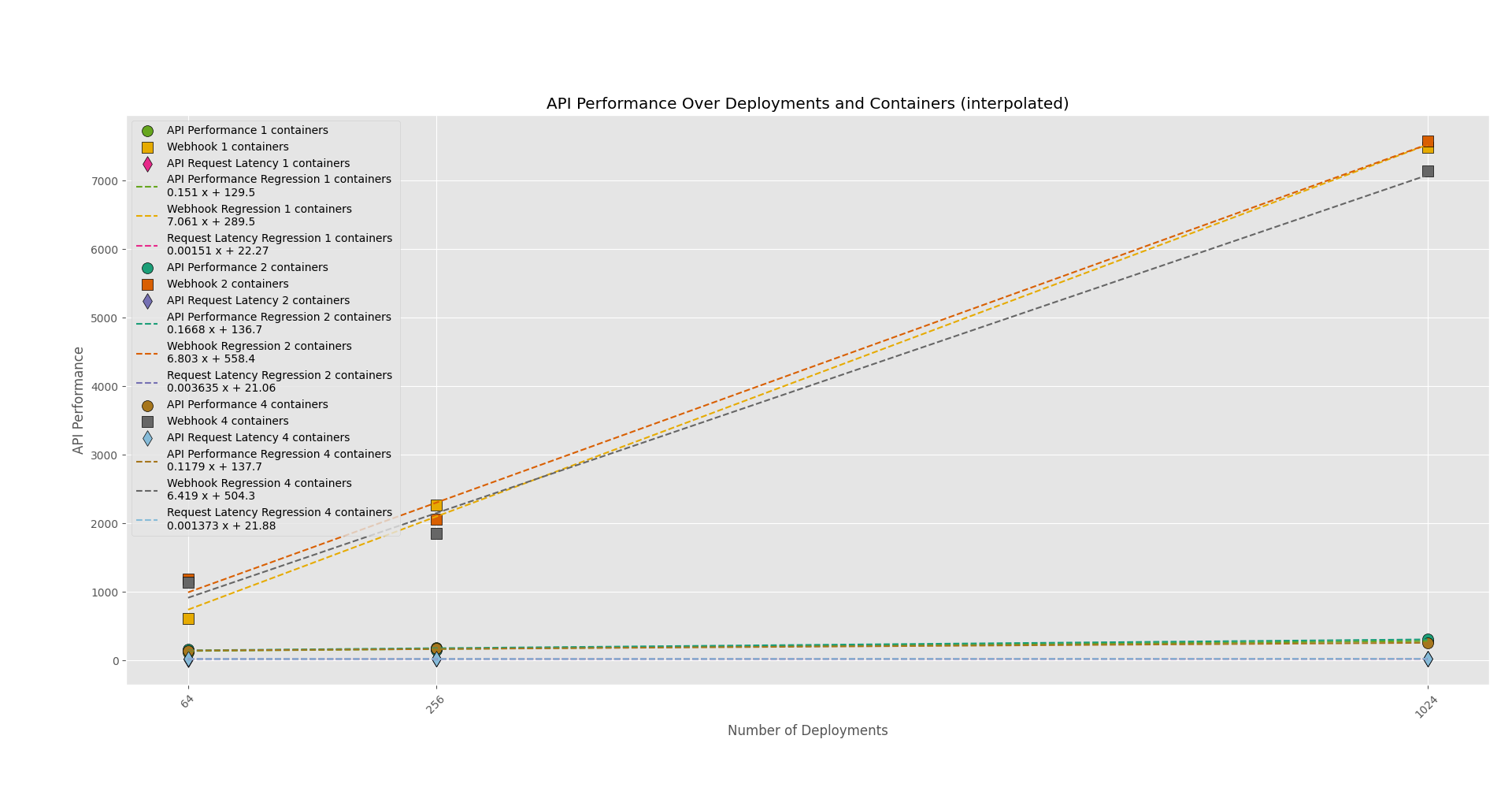Select the 7000 tick label on the y-axis
The width and height of the screenshot is (1512, 795).
click(x=105, y=181)
